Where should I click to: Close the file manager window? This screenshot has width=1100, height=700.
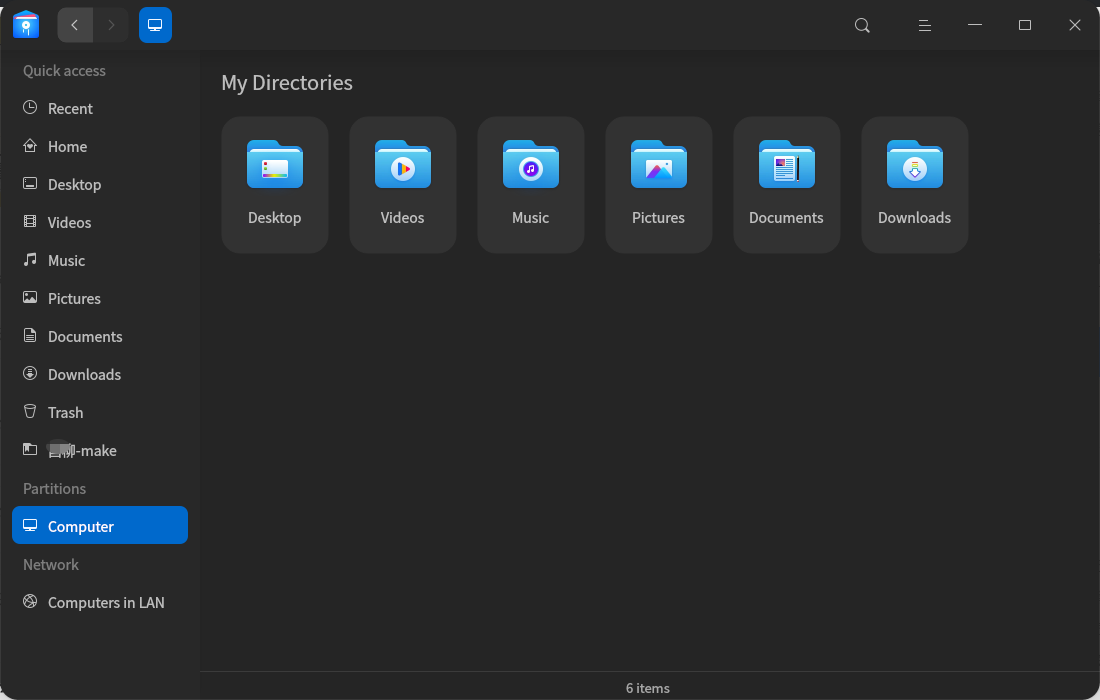pos(1075,25)
